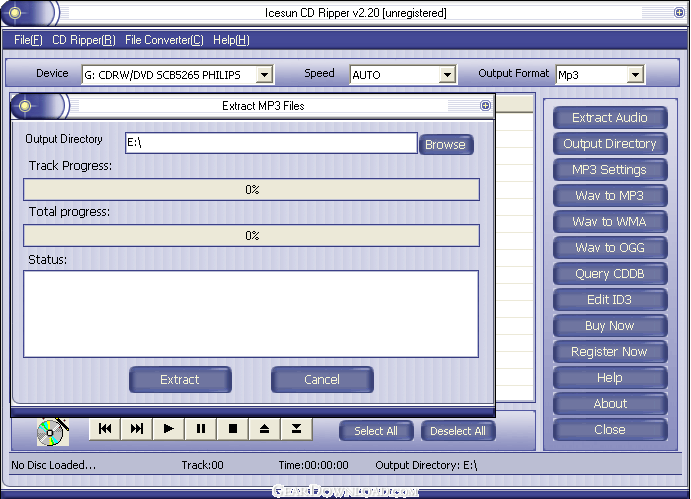Click the Buy Now button
The height and width of the screenshot is (499, 691).
pyautogui.click(x=610, y=326)
